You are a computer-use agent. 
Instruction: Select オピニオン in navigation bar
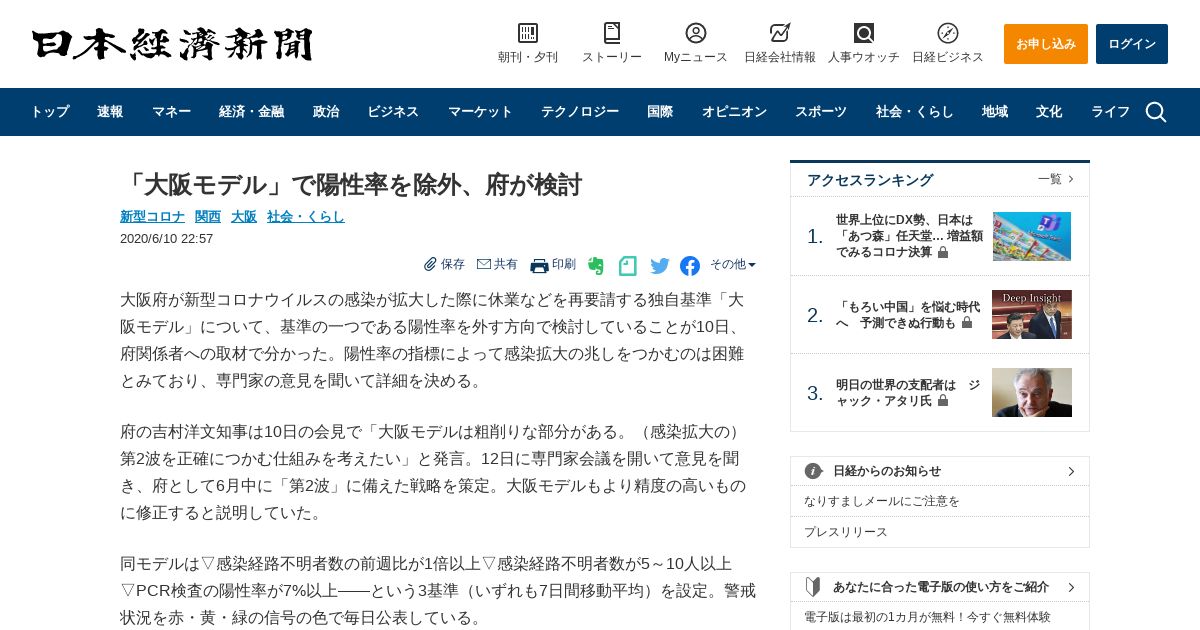pos(734,112)
